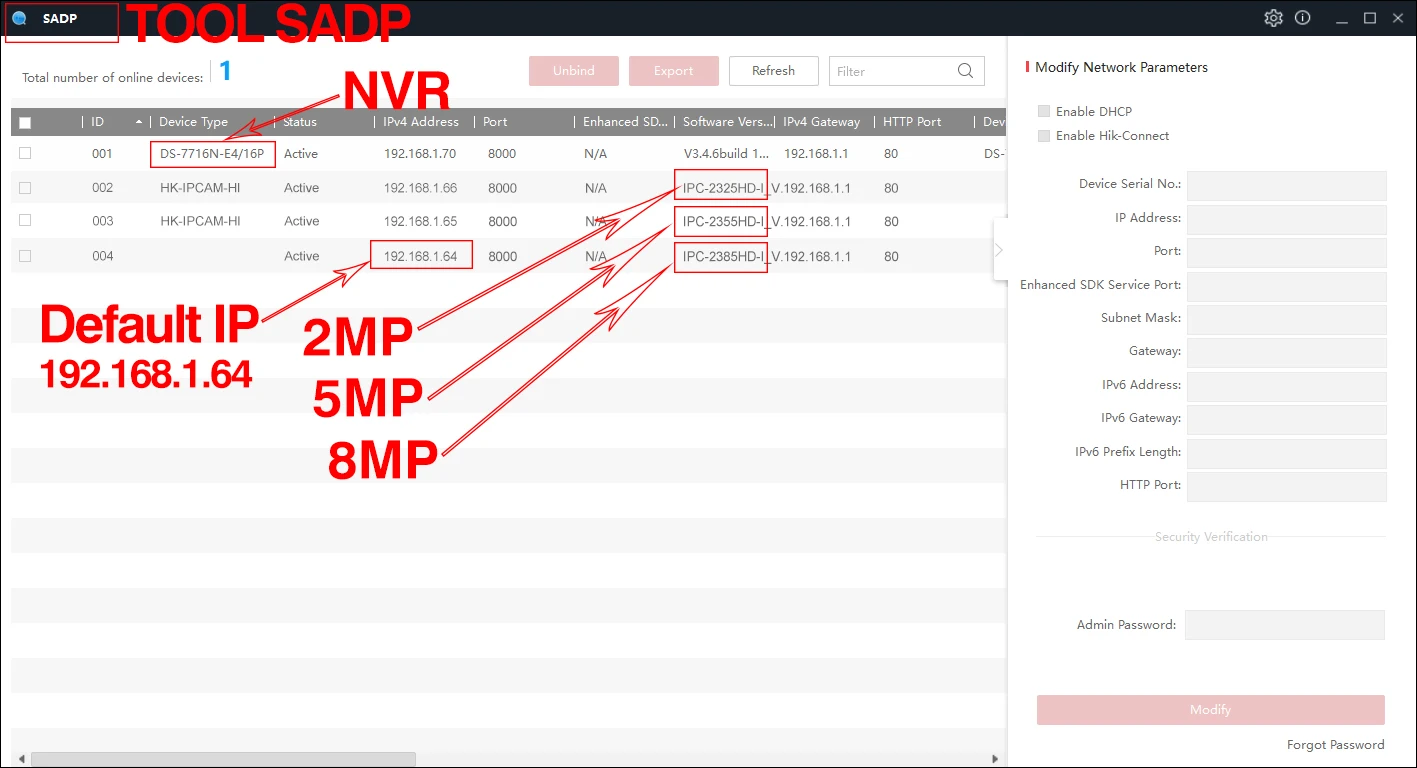Sort by the Device Type column header

point(194,122)
